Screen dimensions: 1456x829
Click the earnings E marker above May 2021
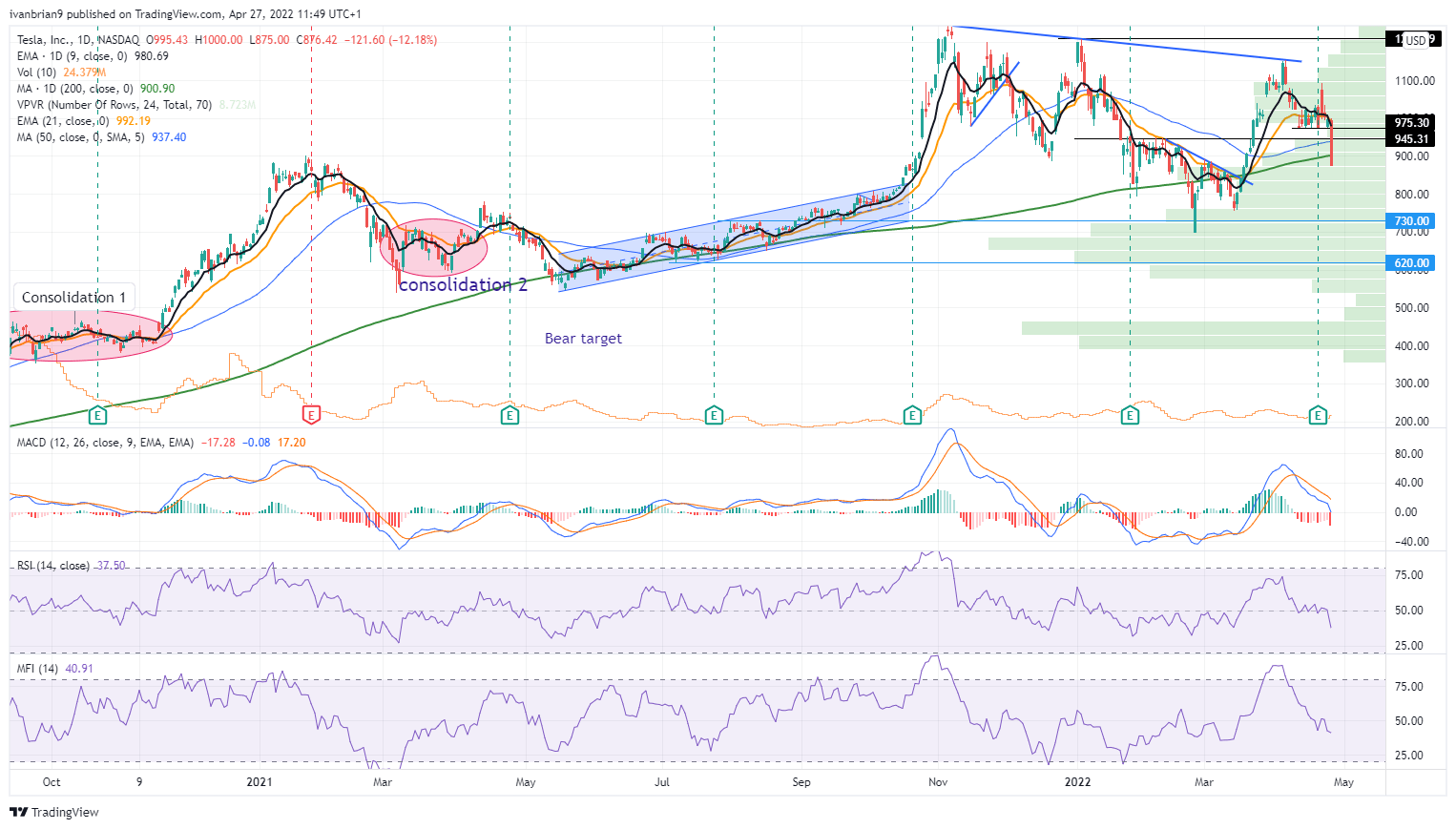pos(510,415)
